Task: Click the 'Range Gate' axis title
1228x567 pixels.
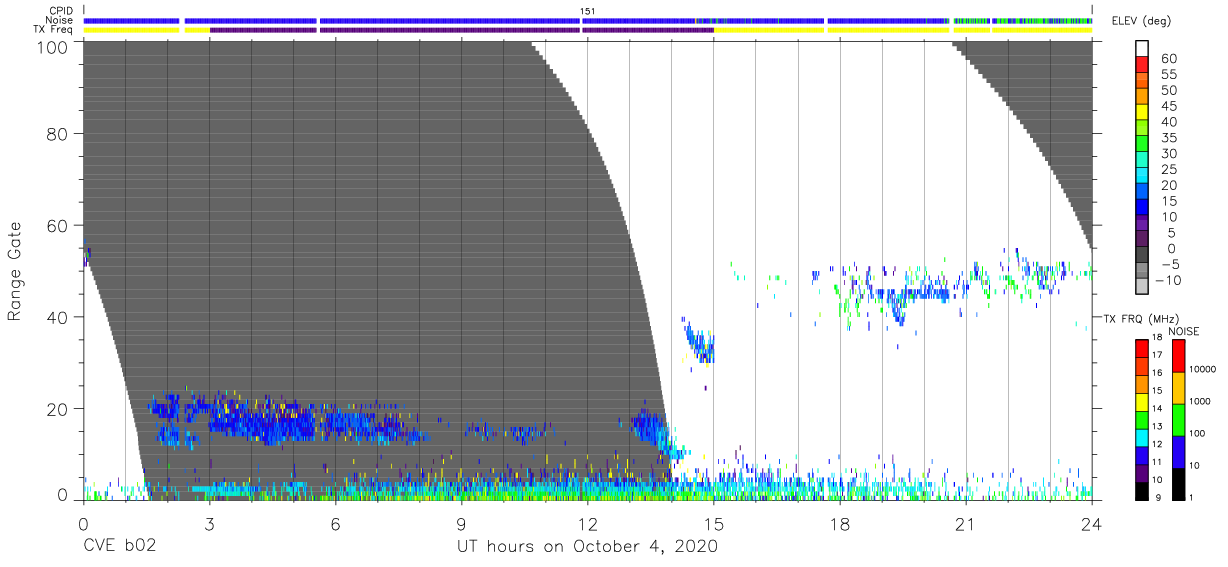Action: tap(15, 270)
